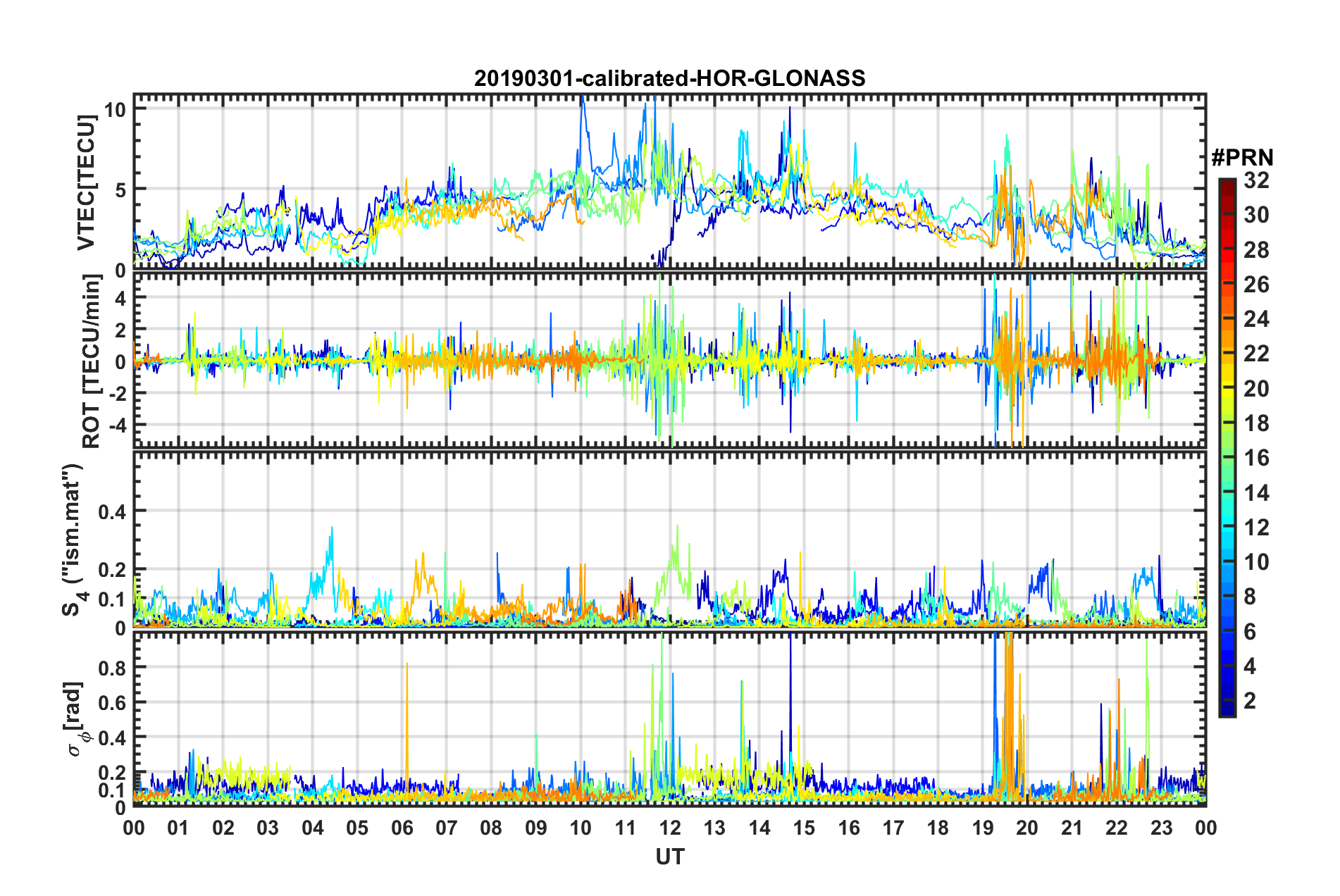
Task: Click UT axis hour label "23"
Action: (x=1162, y=828)
